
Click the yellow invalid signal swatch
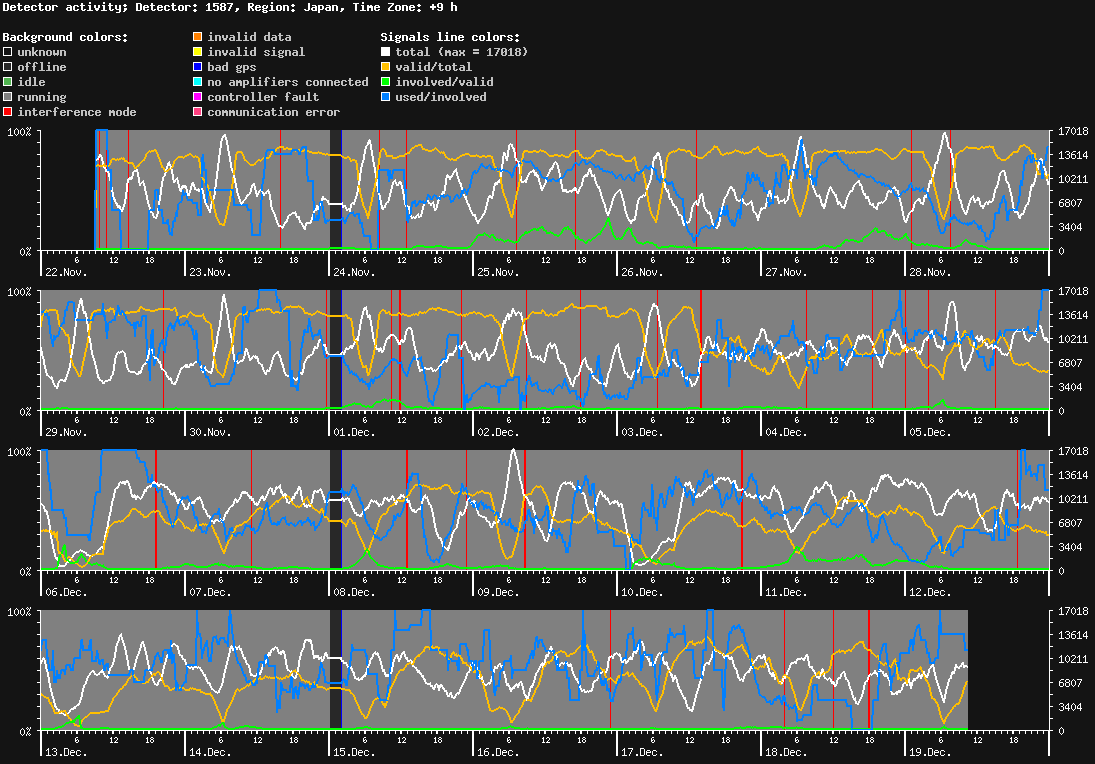pos(198,52)
